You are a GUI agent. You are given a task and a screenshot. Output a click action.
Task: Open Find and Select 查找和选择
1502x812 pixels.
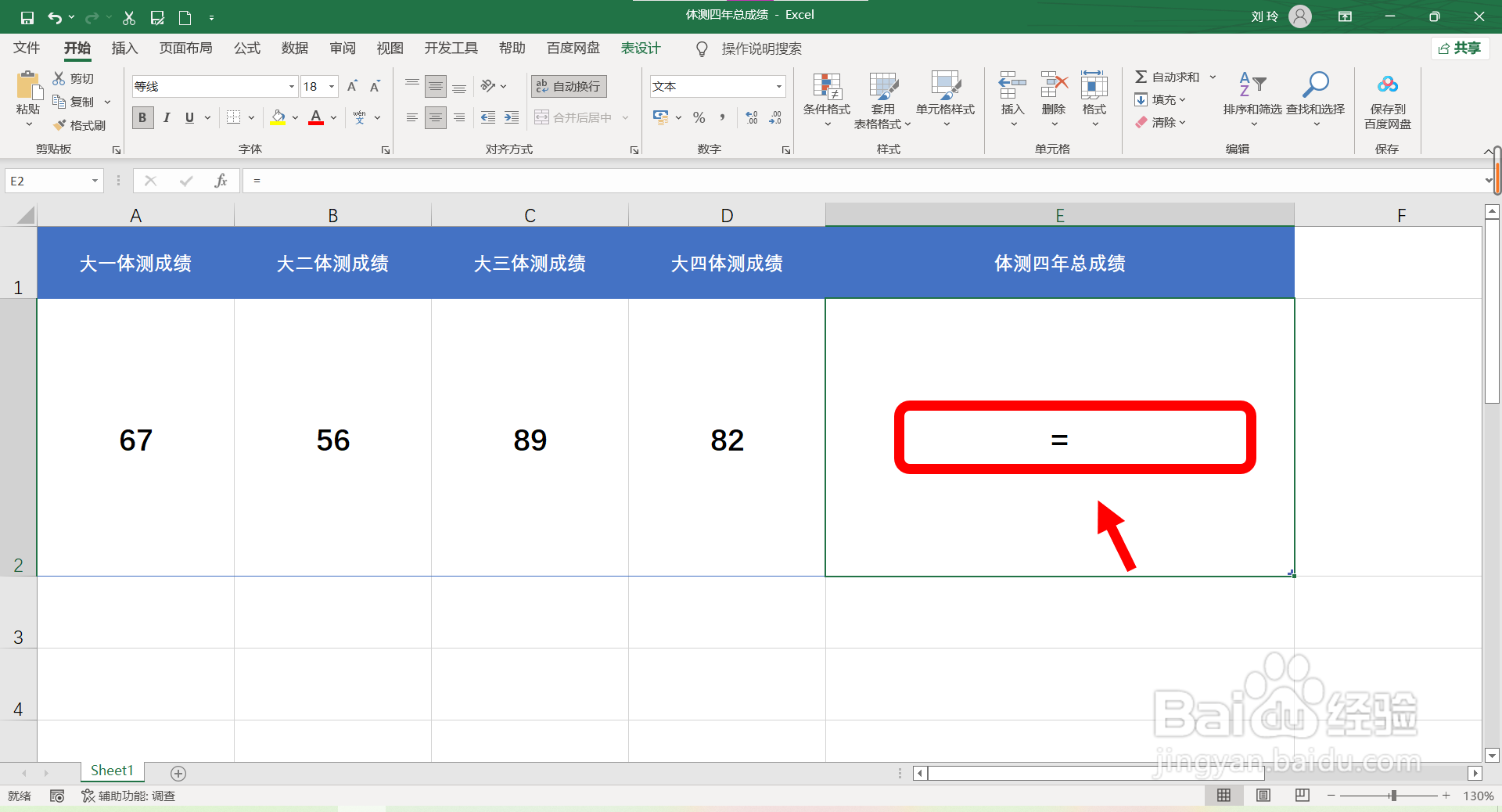coord(1315,100)
